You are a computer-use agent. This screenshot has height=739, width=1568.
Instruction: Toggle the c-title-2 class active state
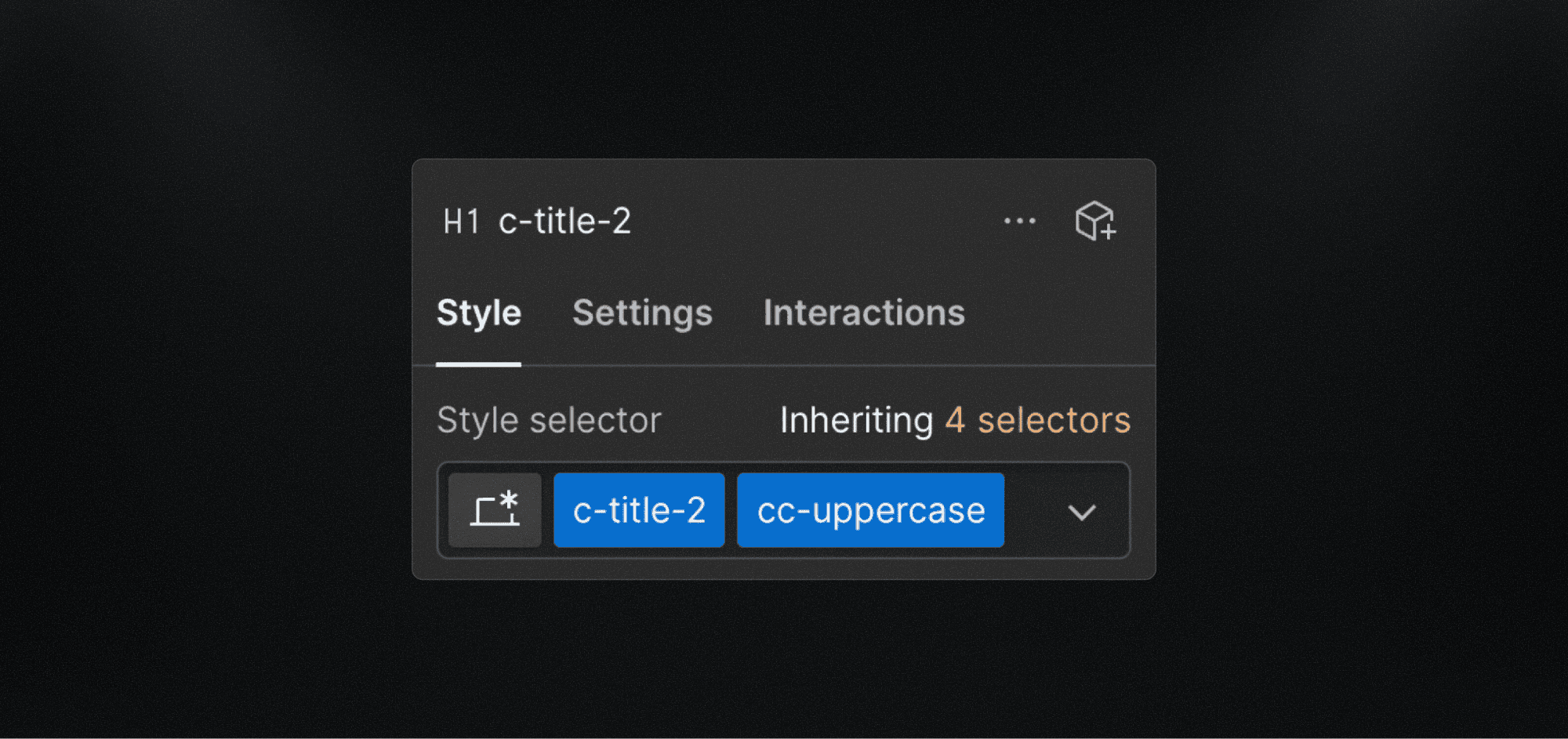coord(638,510)
